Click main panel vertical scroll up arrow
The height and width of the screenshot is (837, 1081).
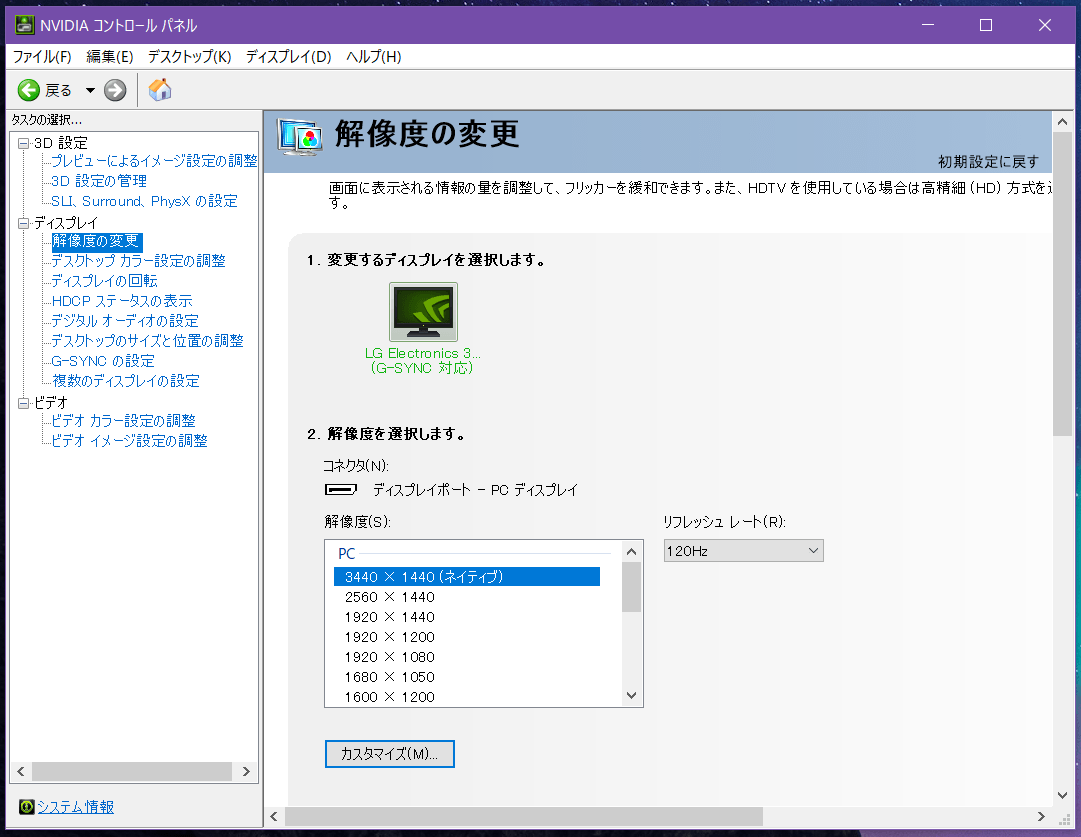click(x=1062, y=122)
